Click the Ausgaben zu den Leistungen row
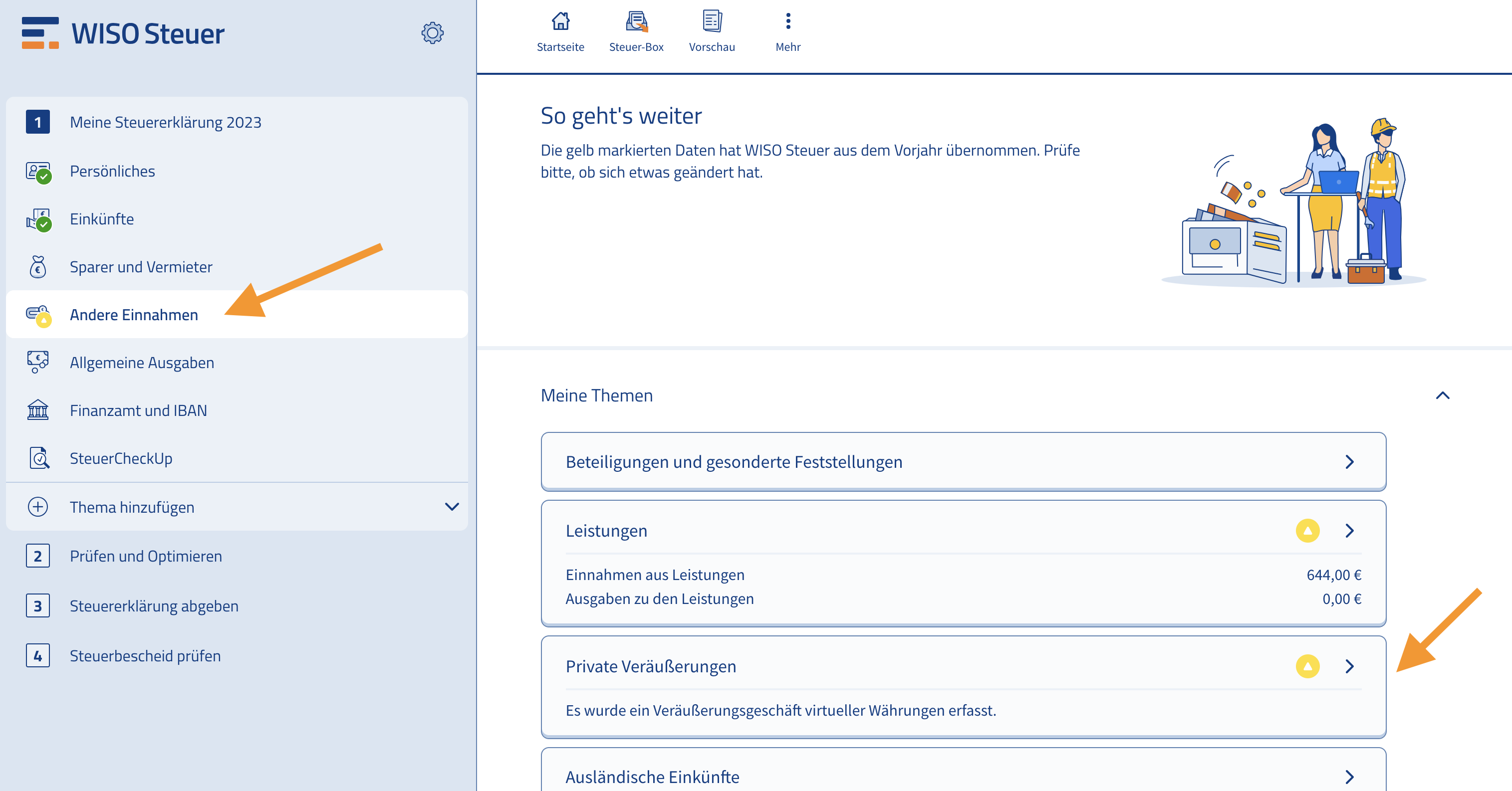1512x791 pixels. click(963, 598)
